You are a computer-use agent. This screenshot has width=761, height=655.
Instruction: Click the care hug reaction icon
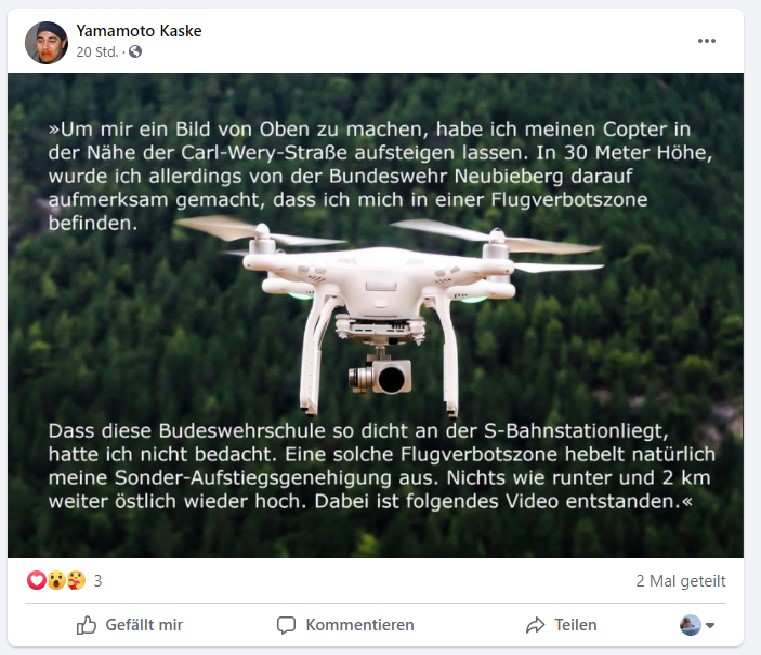click(x=76, y=580)
